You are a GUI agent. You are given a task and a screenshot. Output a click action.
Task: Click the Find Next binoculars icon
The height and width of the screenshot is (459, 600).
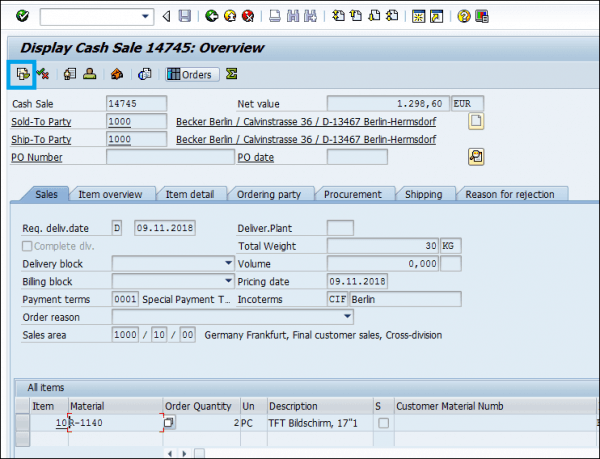pyautogui.click(x=310, y=16)
